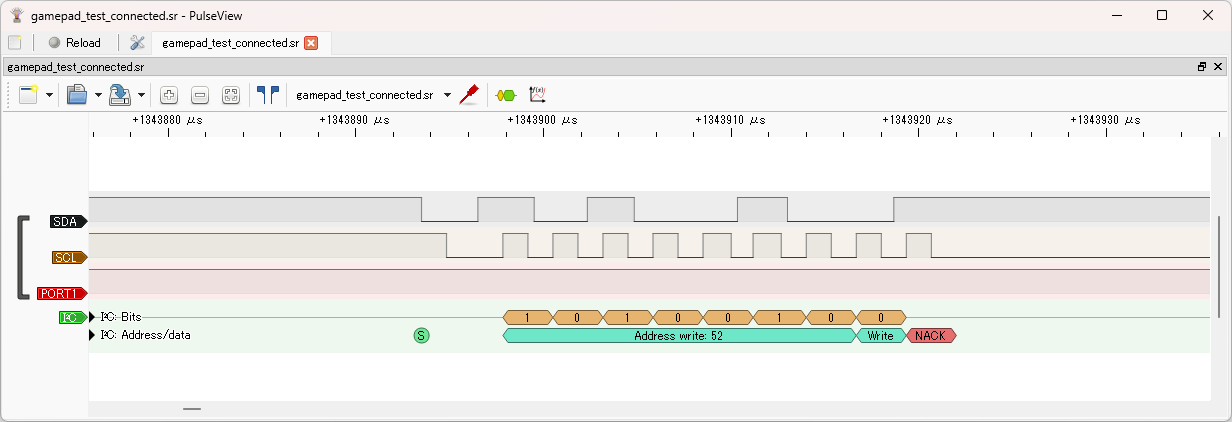Click the open file folder icon
Viewport: 1232px width, 422px height.
[x=77, y=95]
